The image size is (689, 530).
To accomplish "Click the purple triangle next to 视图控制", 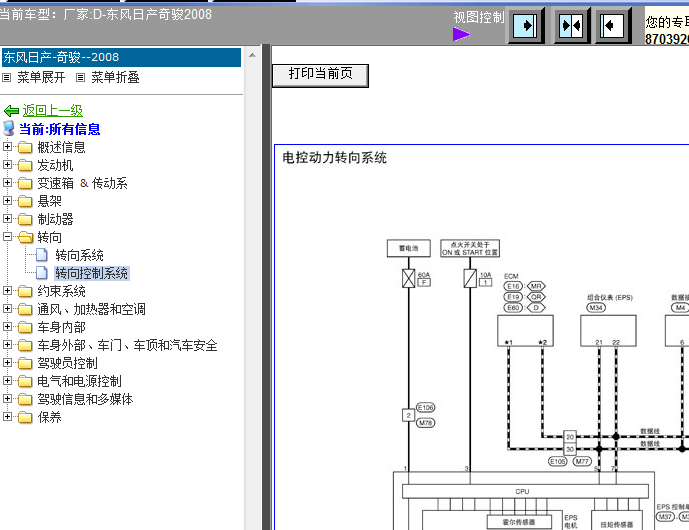I will (461, 34).
